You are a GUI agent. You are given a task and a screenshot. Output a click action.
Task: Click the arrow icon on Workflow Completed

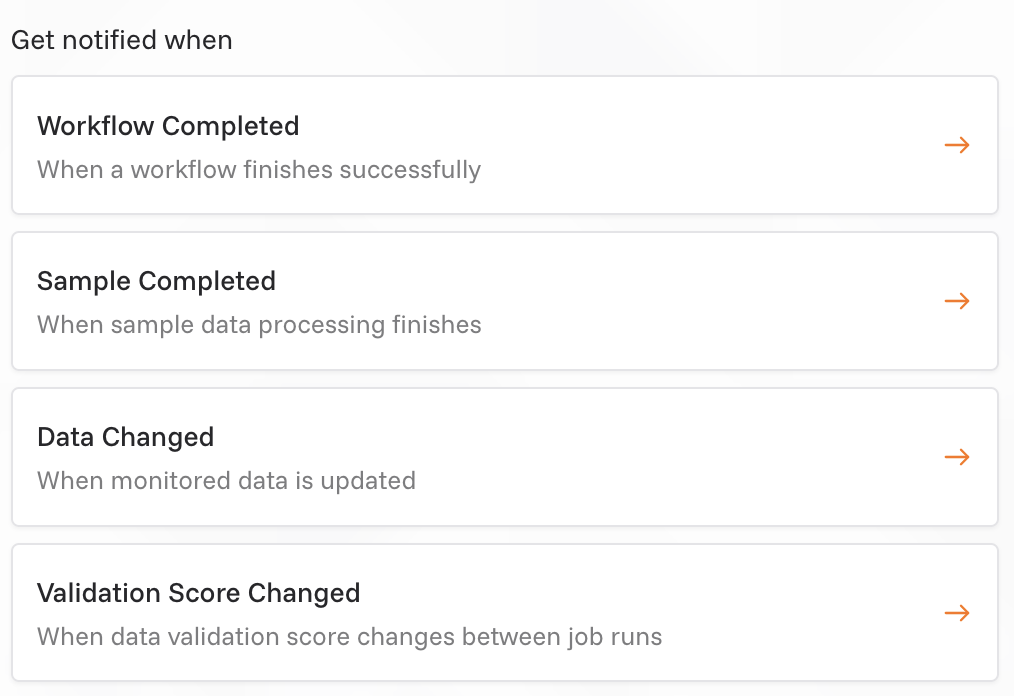[957, 145]
